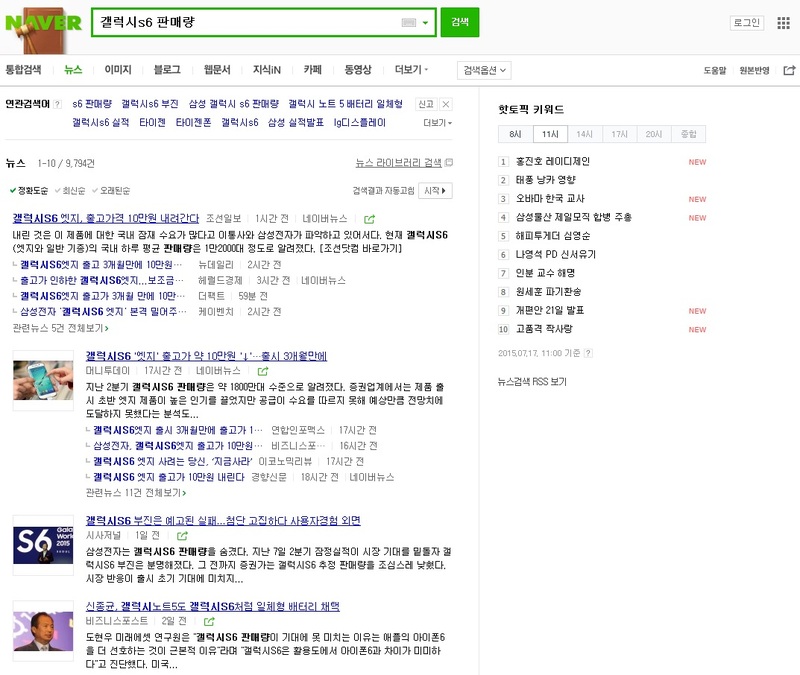This screenshot has height=675, width=800.
Task: Select the 종합 hot topic tab
Action: 689,134
